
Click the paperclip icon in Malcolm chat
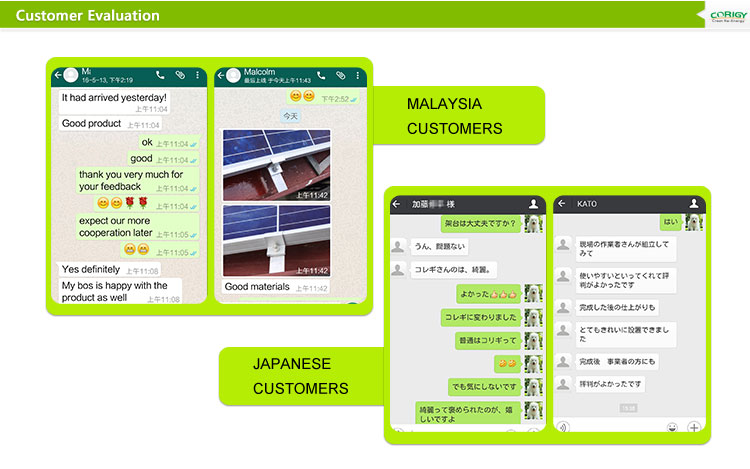(341, 76)
